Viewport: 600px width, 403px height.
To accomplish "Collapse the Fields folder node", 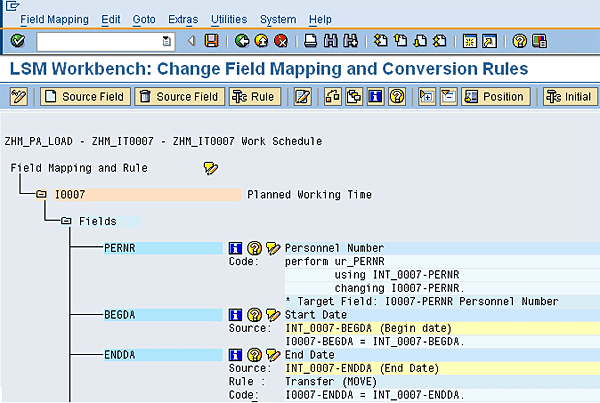I will (x=66, y=221).
